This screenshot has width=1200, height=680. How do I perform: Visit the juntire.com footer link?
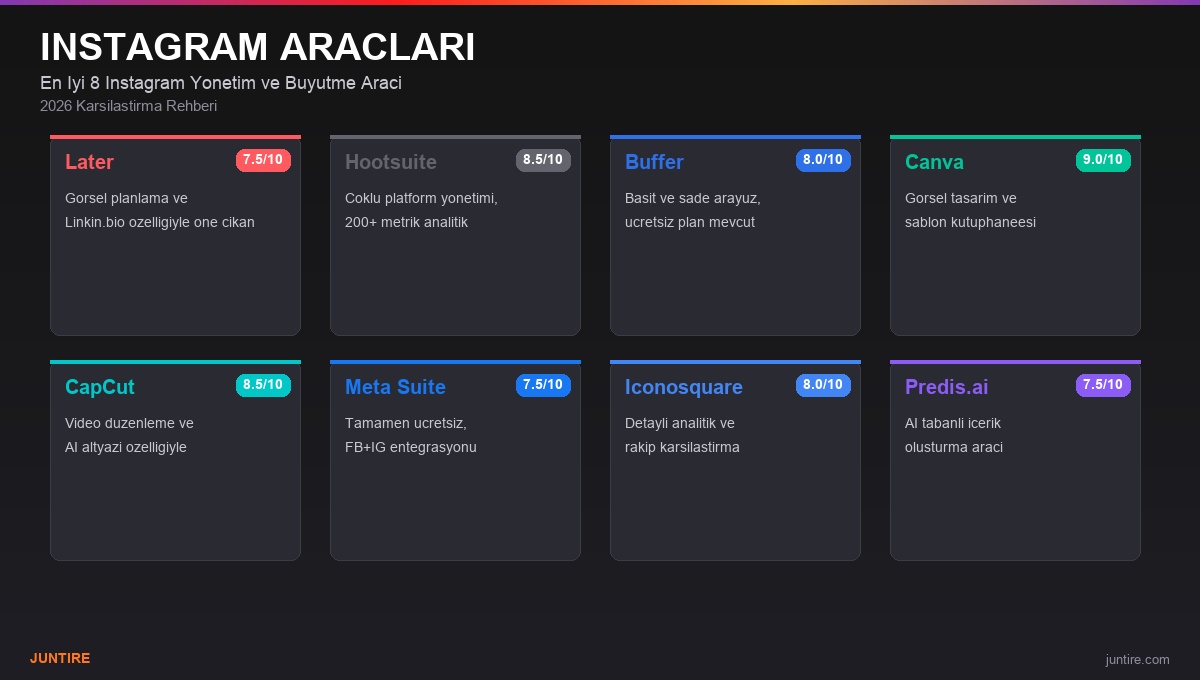pos(1137,660)
